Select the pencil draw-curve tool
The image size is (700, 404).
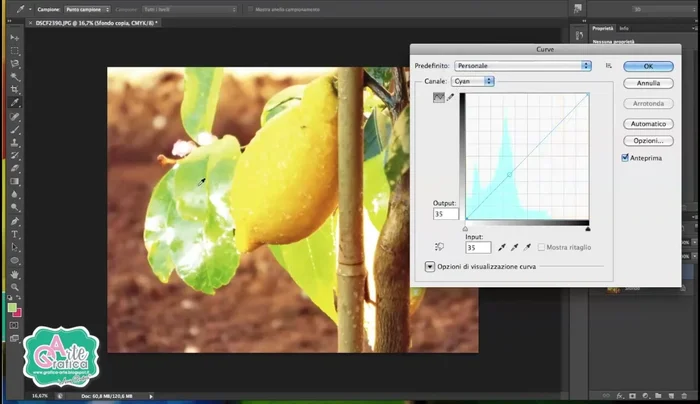click(450, 97)
